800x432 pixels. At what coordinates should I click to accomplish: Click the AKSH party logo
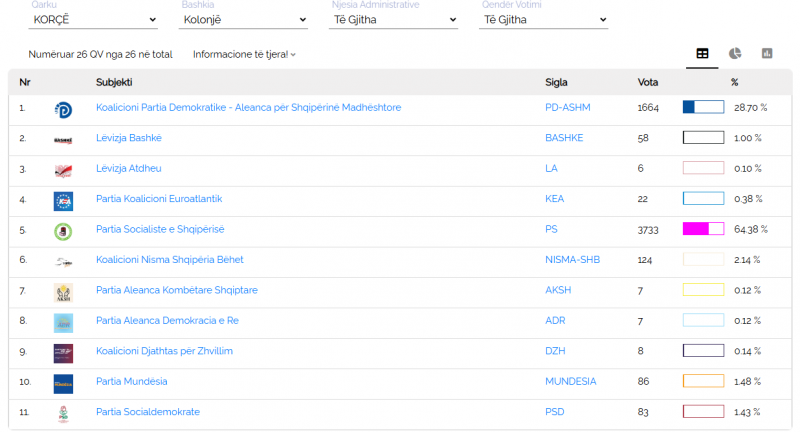point(63,292)
